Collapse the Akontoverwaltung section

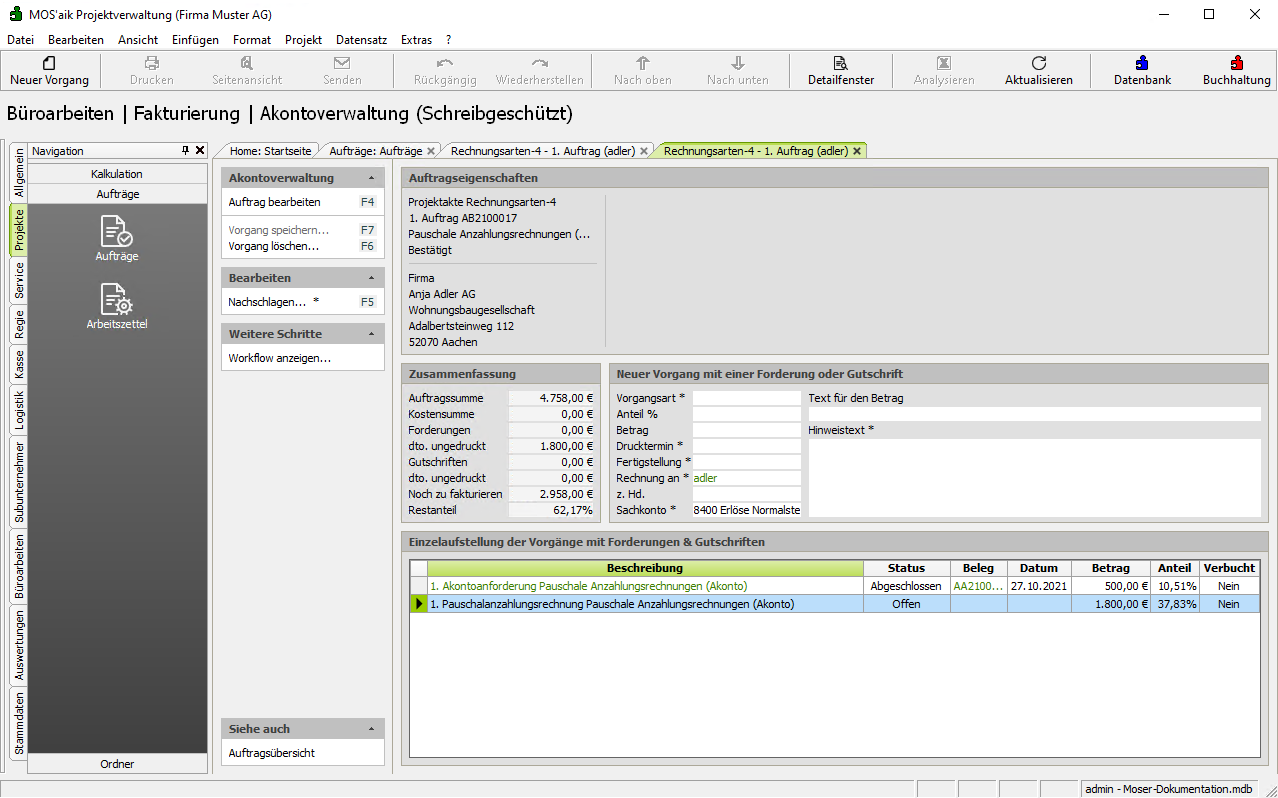pyautogui.click(x=372, y=178)
